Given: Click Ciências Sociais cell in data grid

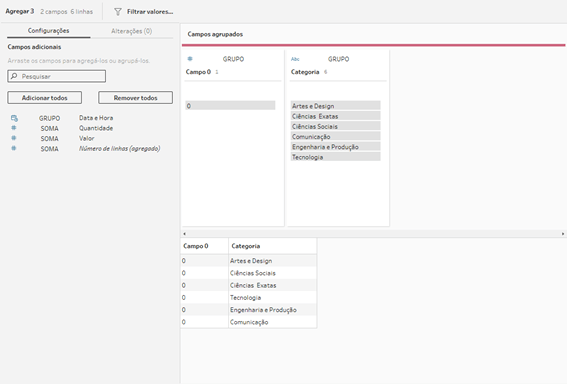Looking at the screenshot, I should [272, 273].
